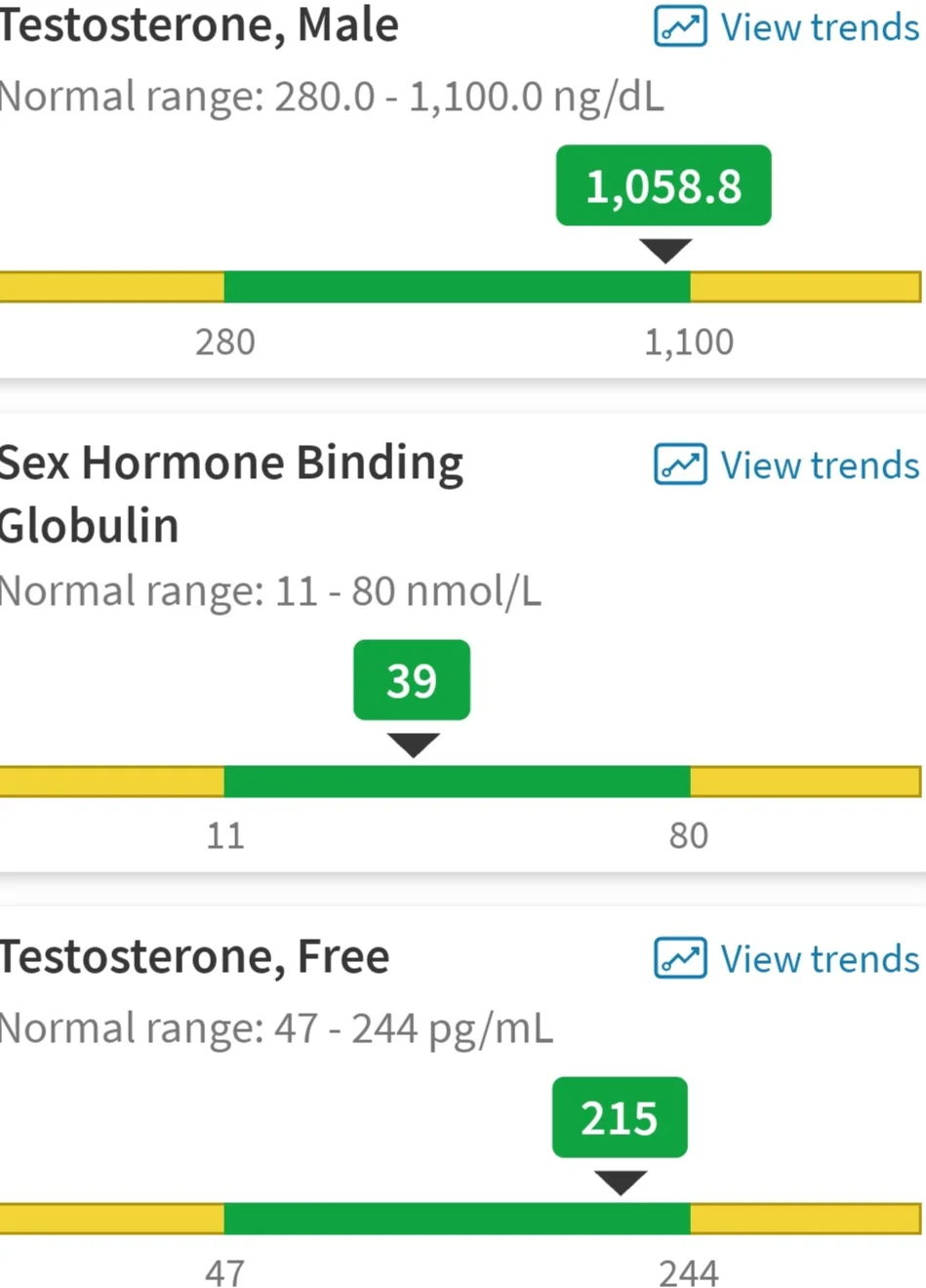Click the black marker arrow under 1,058.8
This screenshot has height=1288, width=926.
point(665,251)
